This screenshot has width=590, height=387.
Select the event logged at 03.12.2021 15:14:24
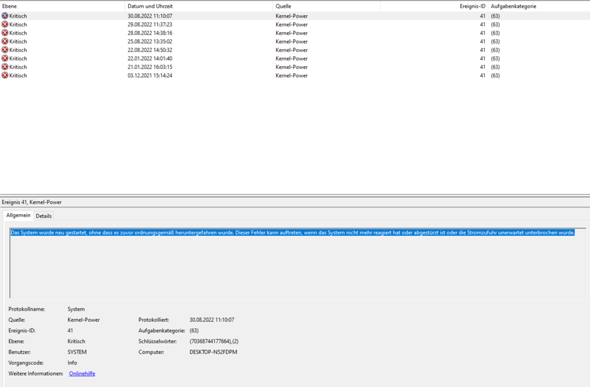[x=295, y=75]
